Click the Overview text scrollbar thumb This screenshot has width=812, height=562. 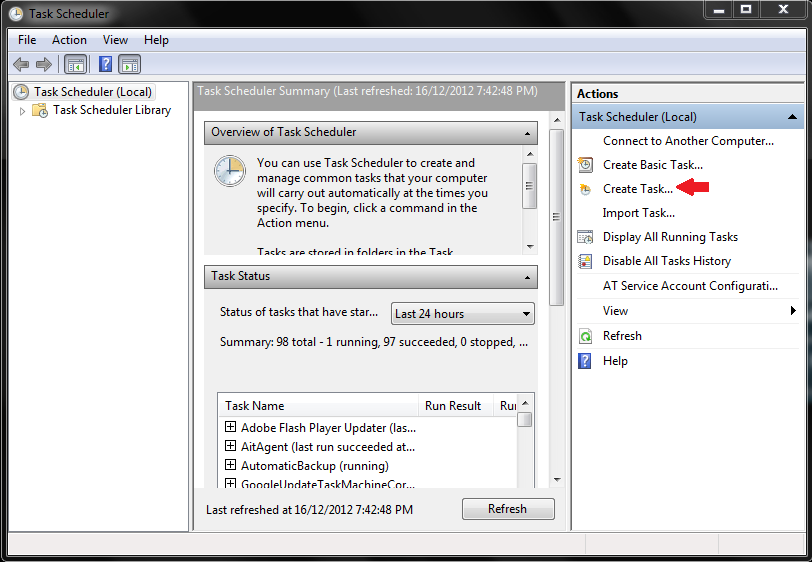(529, 186)
